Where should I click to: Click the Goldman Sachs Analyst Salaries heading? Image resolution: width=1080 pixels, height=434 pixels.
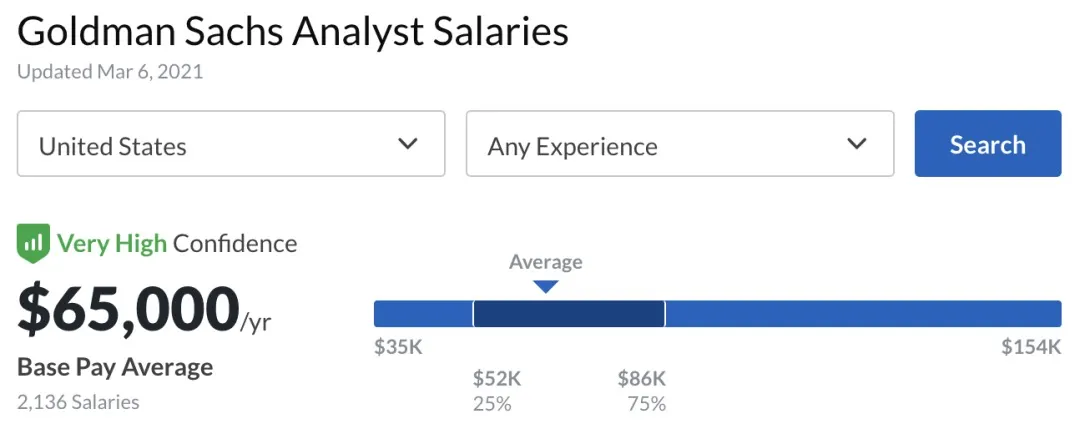pos(293,32)
